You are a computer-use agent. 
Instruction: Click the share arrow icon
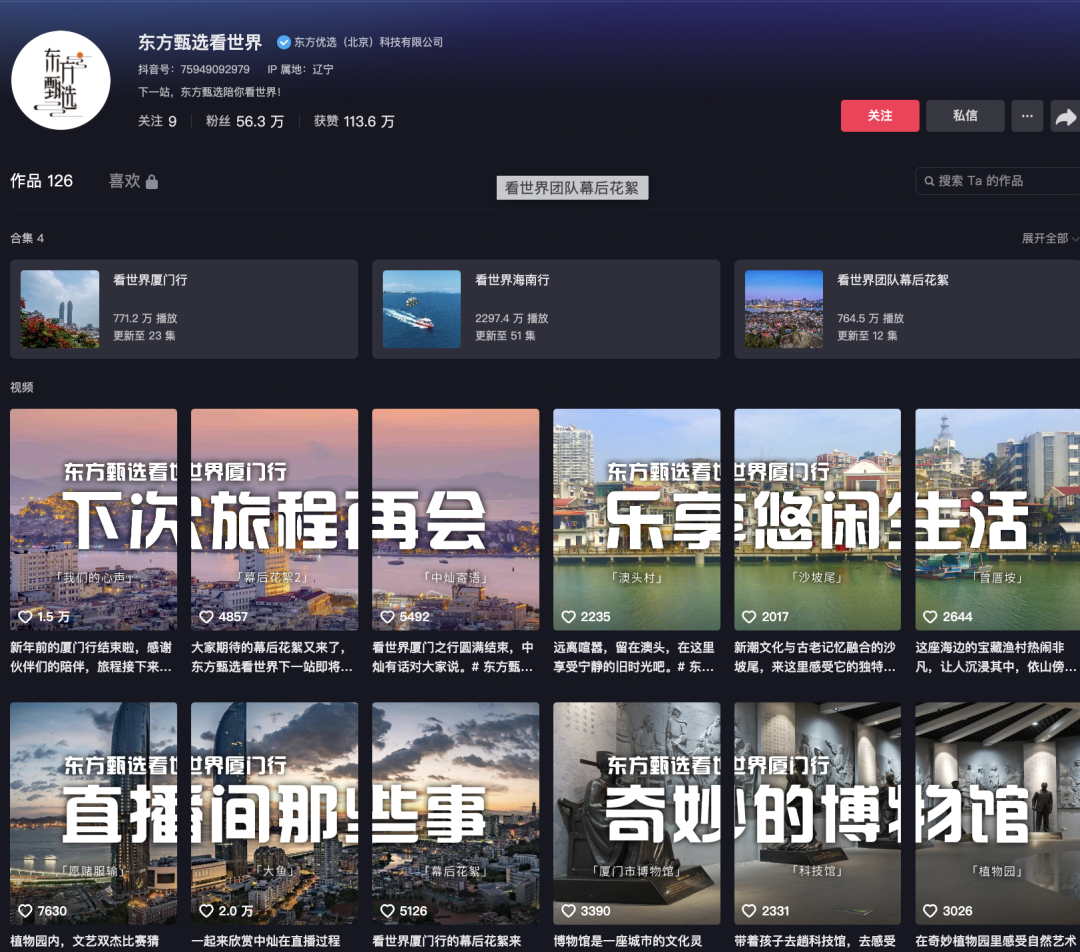click(x=1065, y=116)
